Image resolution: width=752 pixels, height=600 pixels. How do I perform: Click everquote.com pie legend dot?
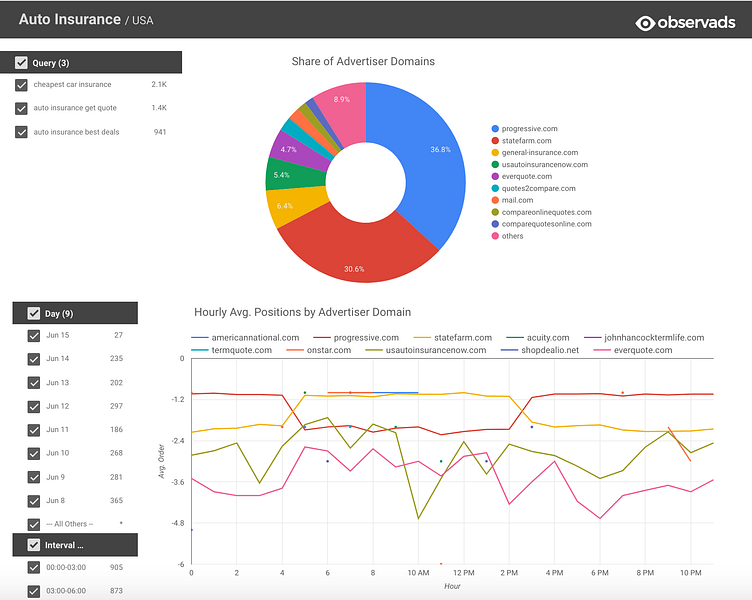point(495,176)
